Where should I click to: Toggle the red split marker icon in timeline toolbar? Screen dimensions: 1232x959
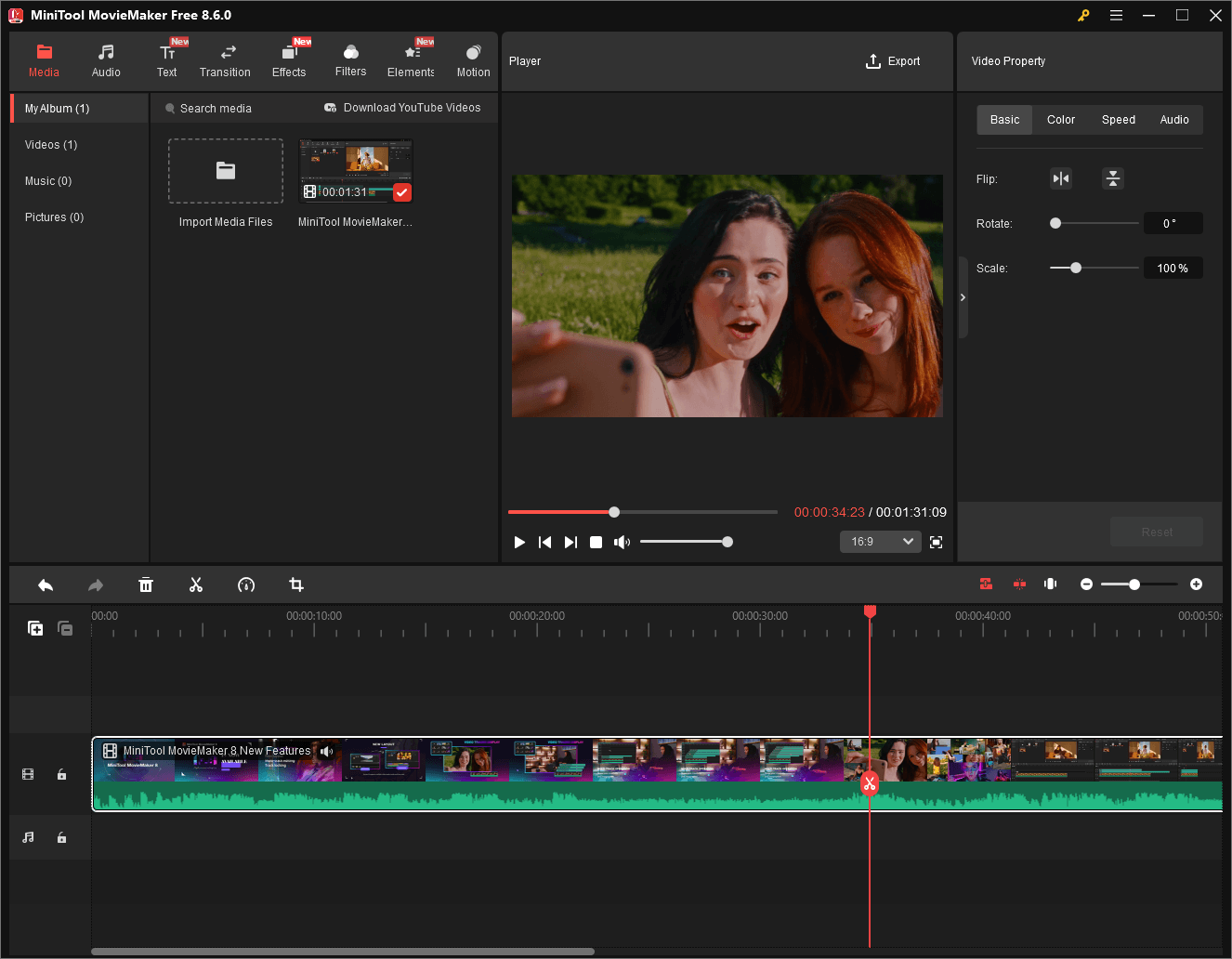point(1019,584)
